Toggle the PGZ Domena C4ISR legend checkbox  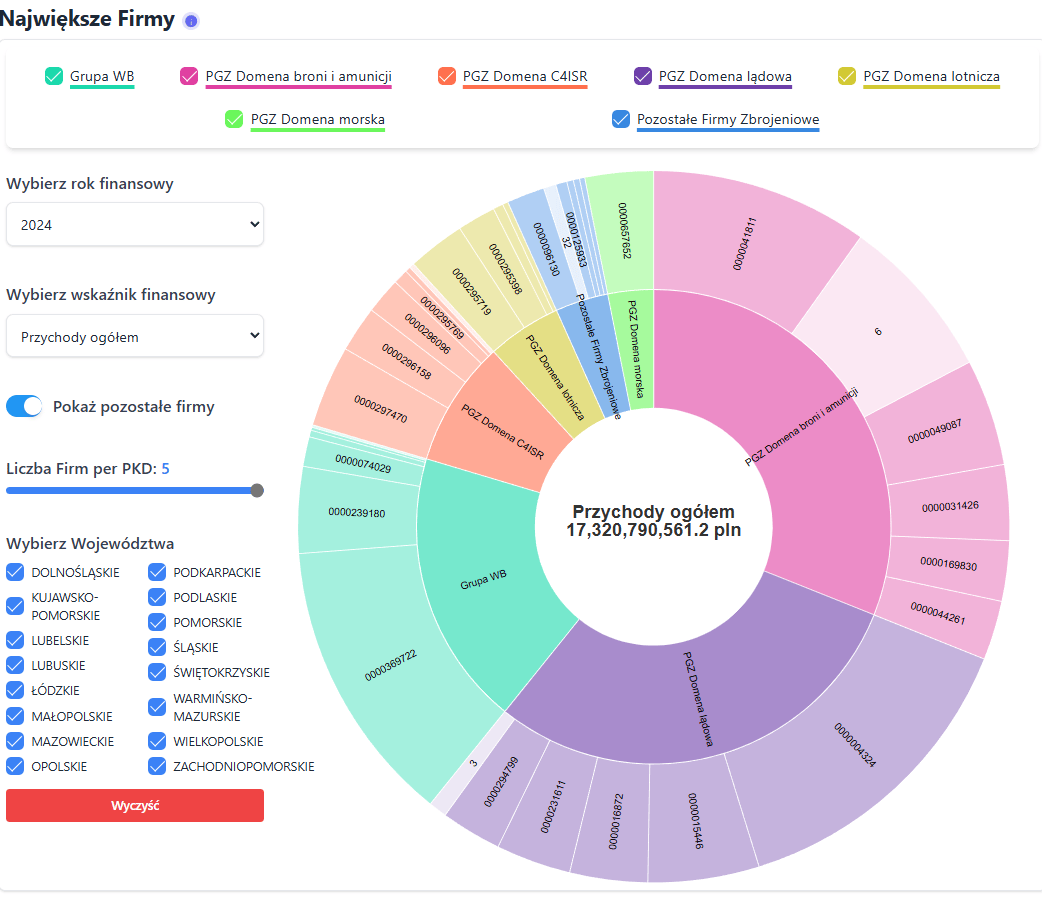click(x=448, y=76)
